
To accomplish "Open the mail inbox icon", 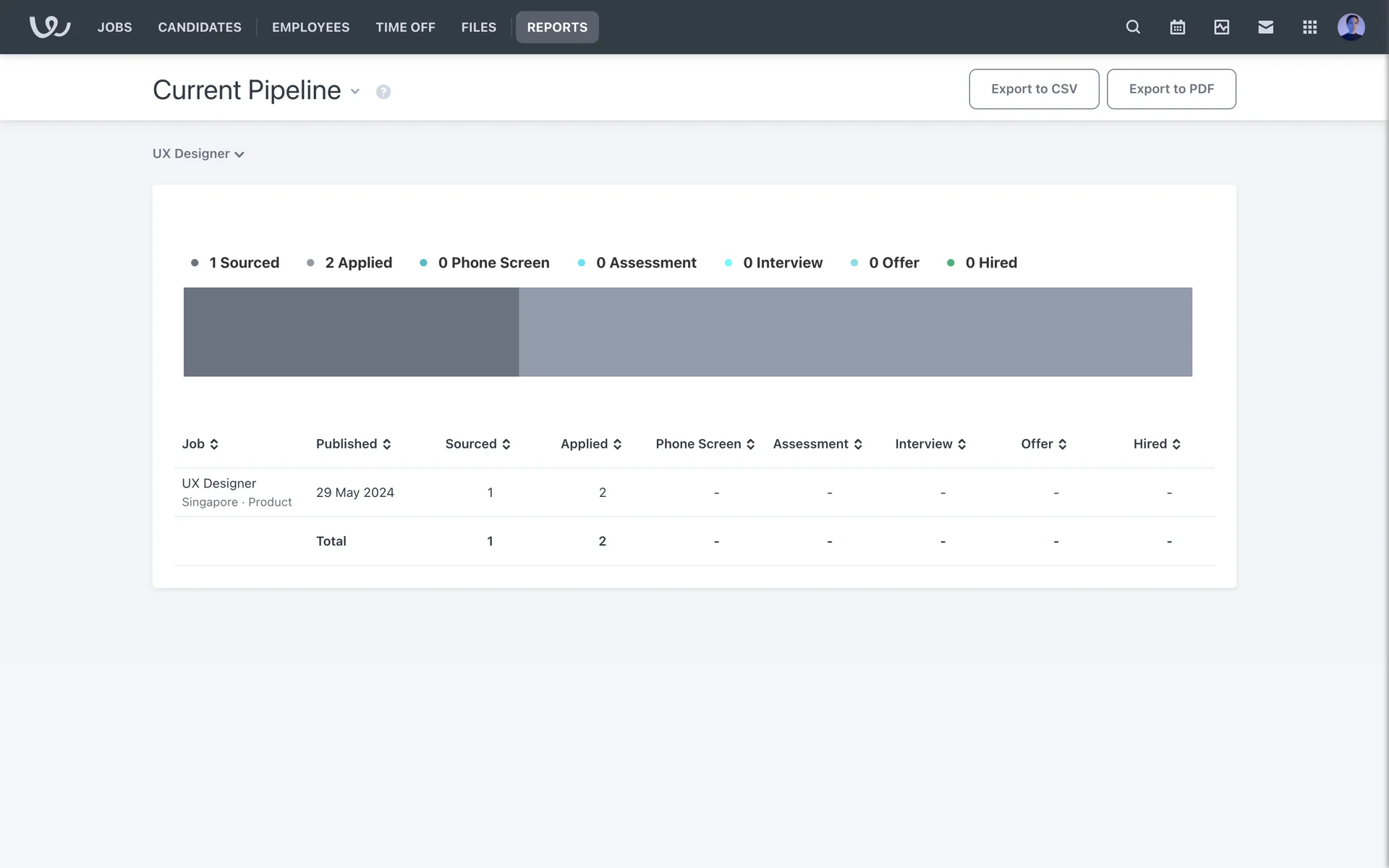I will tap(1265, 27).
